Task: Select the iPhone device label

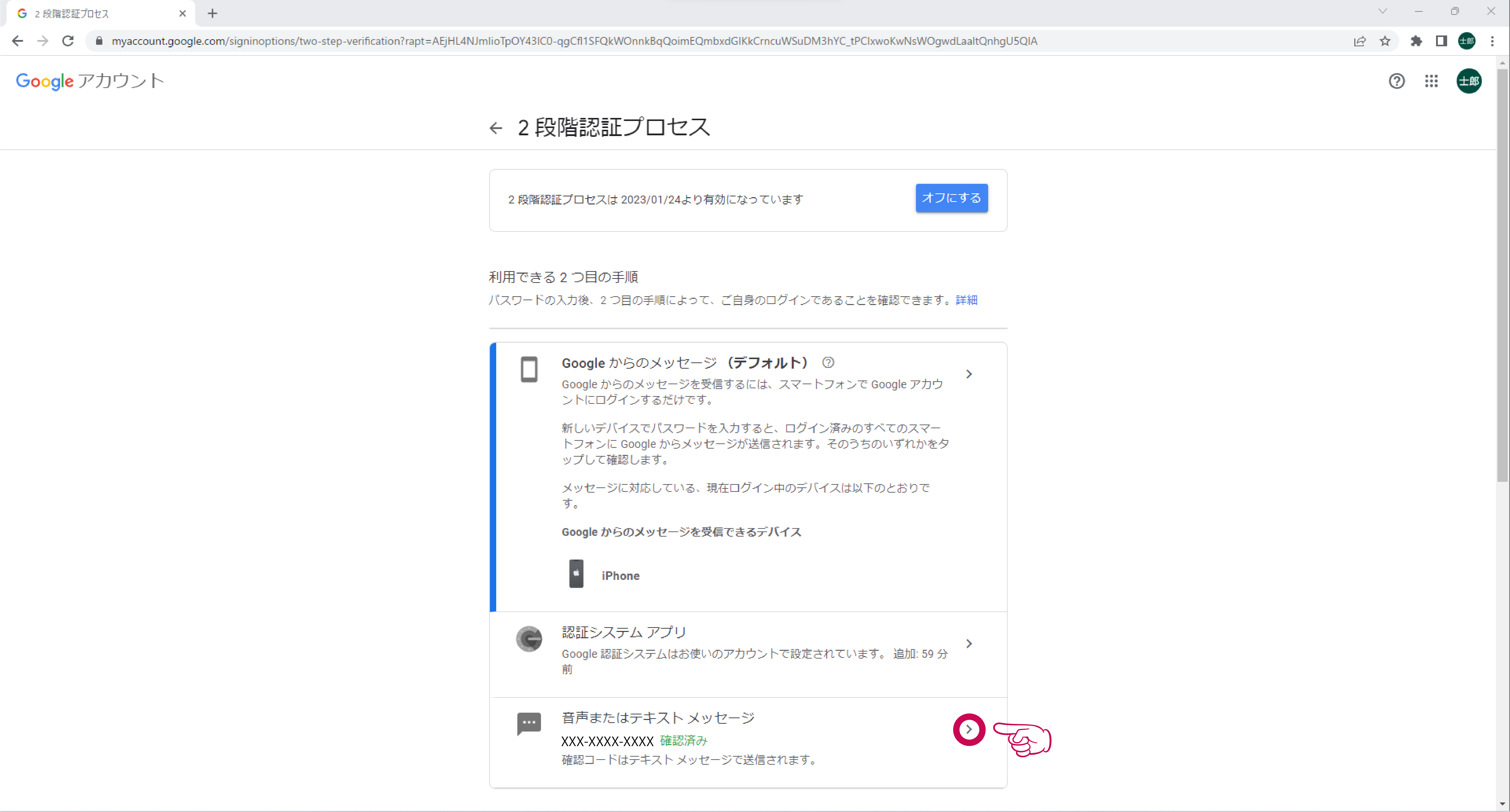Action: coord(620,576)
